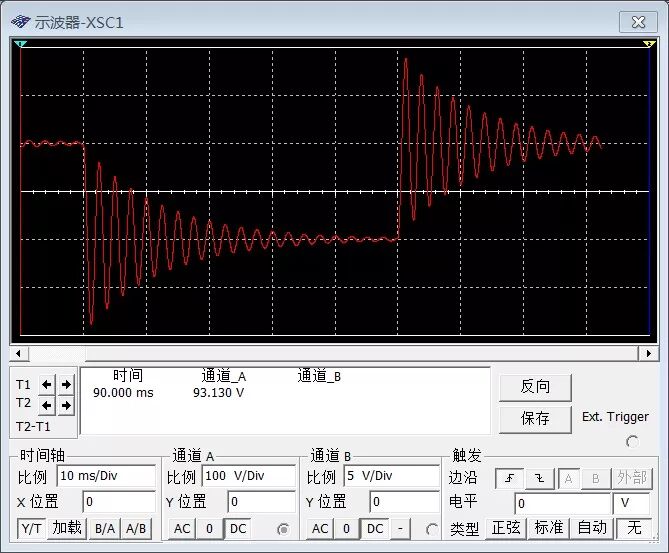The height and width of the screenshot is (553, 669).
Task: Select rising edge trigger icon
Action: (x=511, y=477)
